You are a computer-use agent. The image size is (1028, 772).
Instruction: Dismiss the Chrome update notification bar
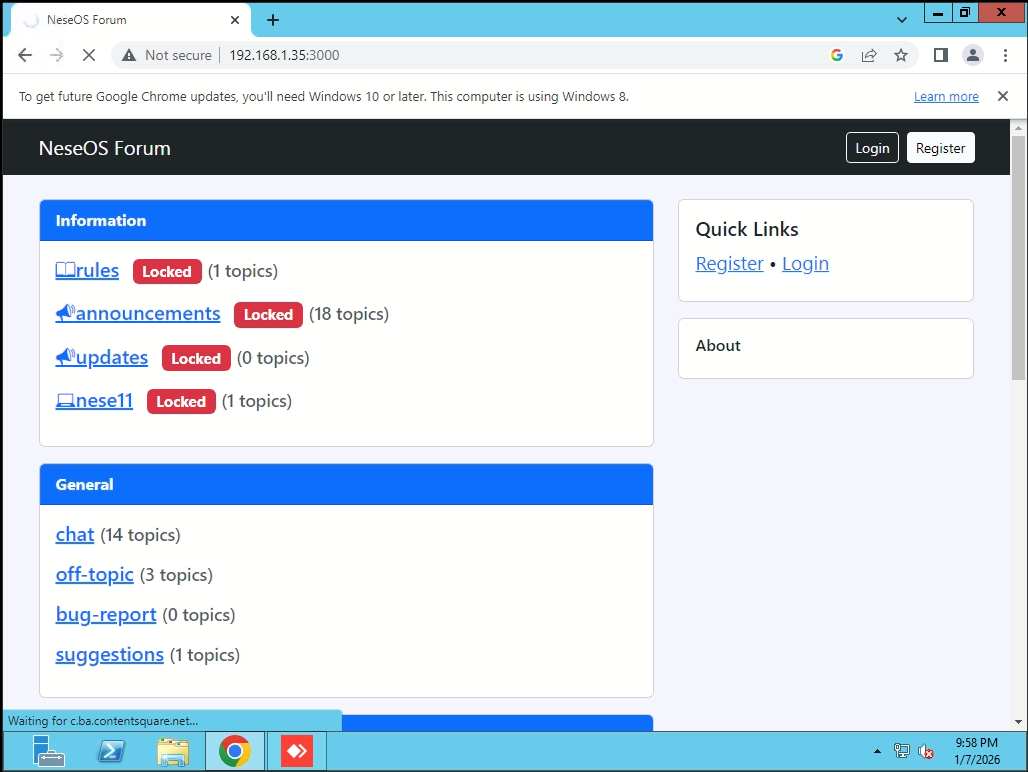pyautogui.click(x=1002, y=97)
